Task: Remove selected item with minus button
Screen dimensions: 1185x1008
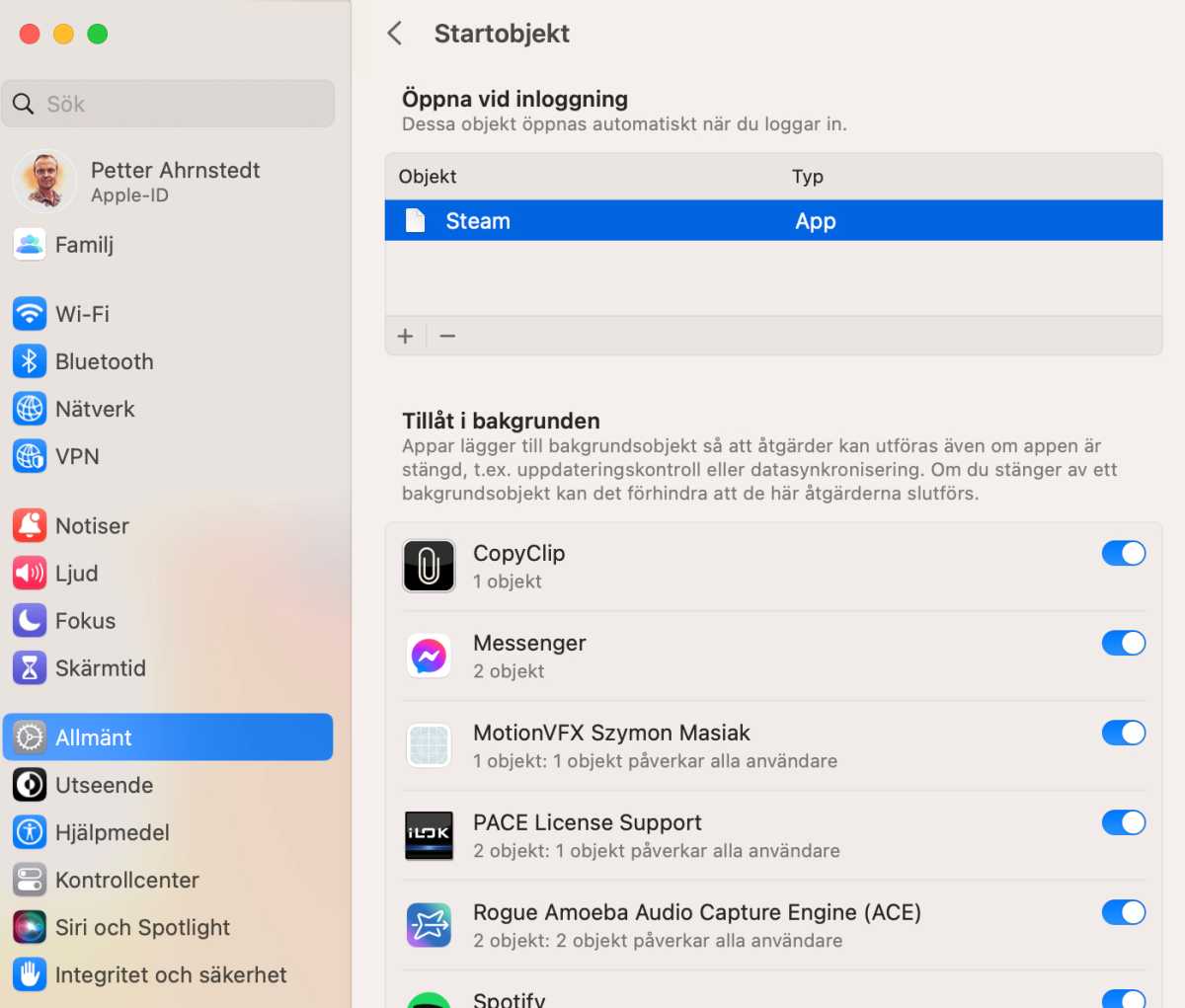Action: (447, 336)
